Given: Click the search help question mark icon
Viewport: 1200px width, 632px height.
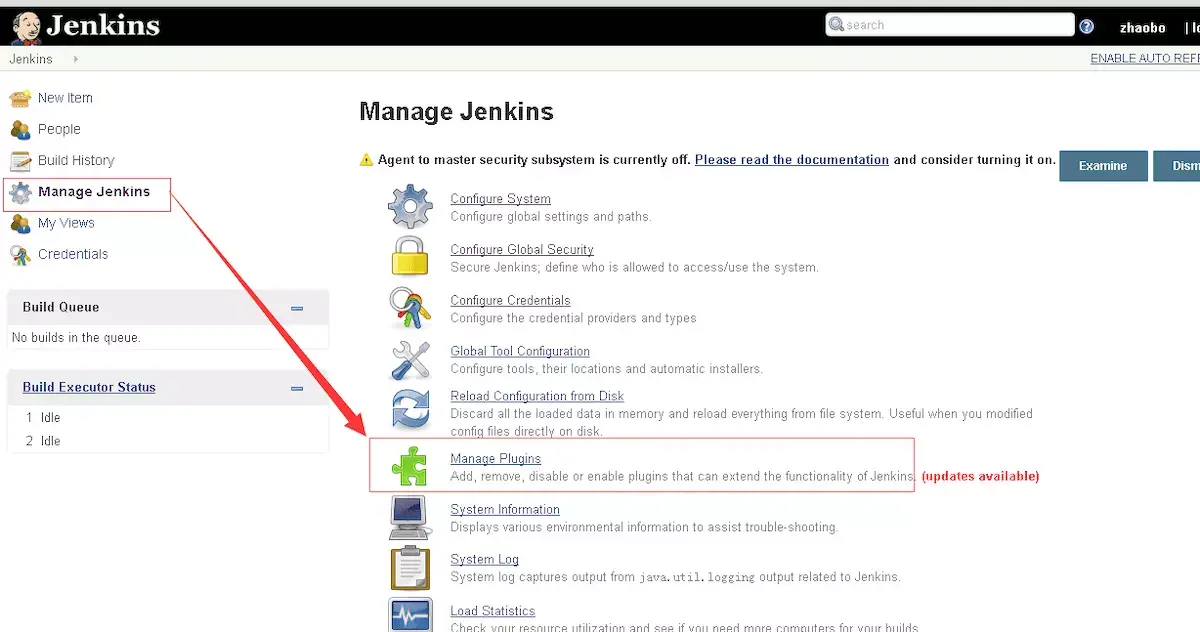Looking at the screenshot, I should pos(1087,26).
